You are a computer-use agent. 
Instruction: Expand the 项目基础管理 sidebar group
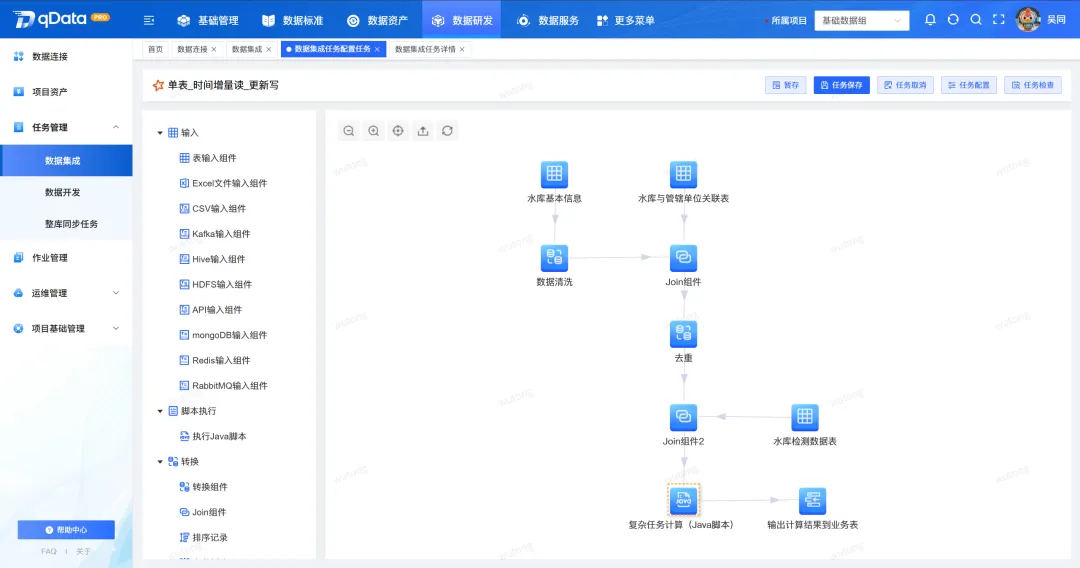116,328
